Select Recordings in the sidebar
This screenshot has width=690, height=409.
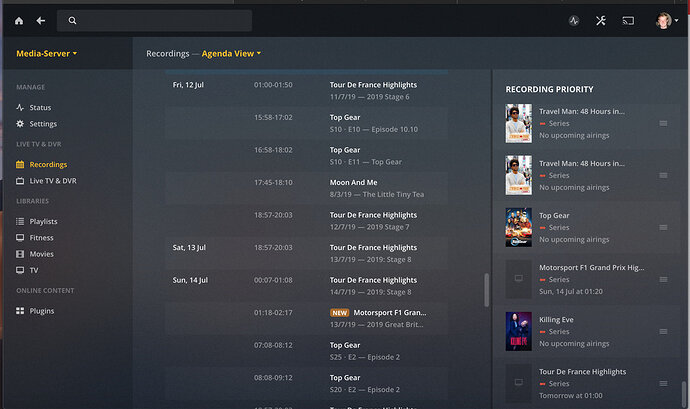[48, 164]
